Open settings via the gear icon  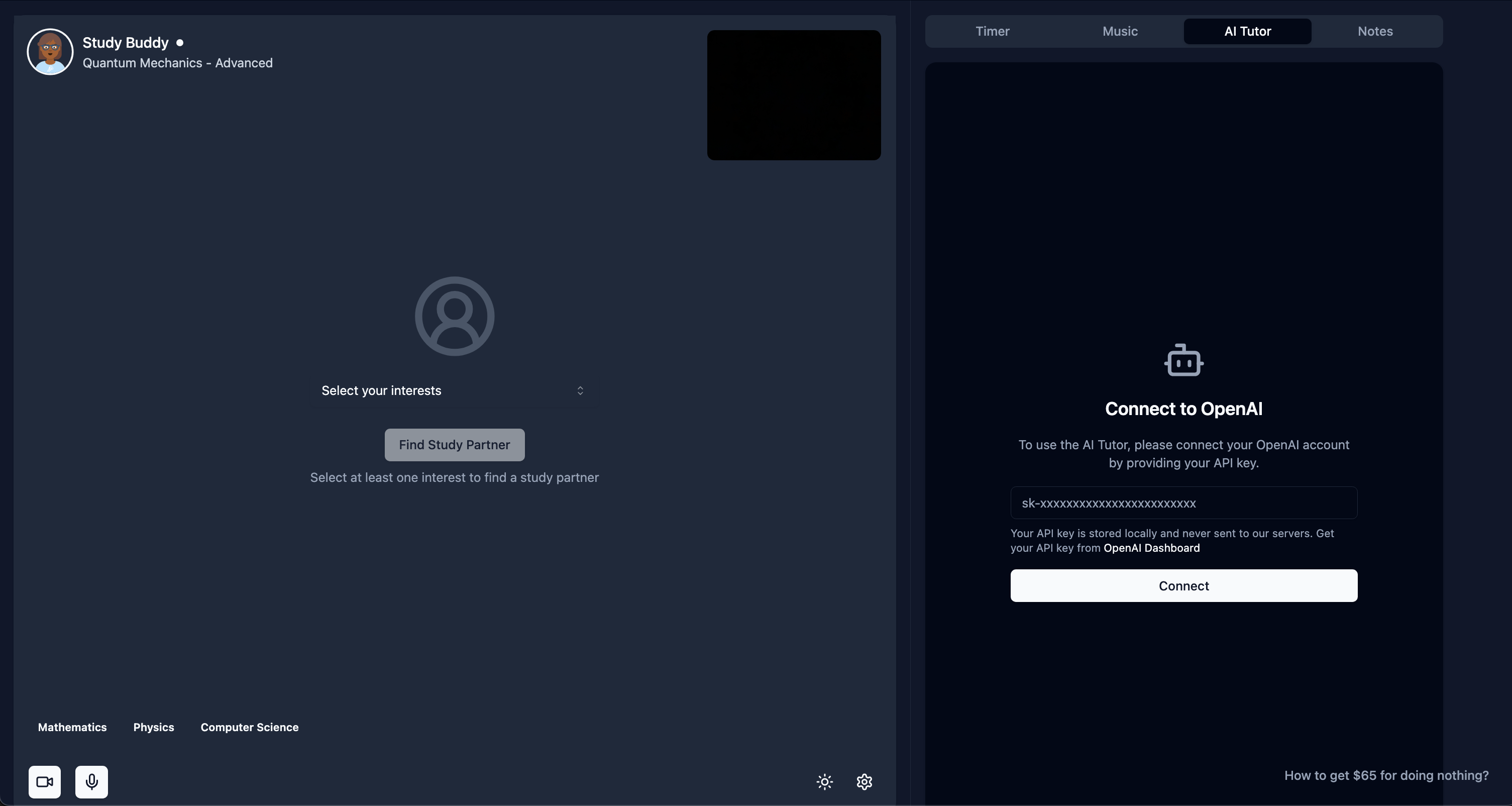click(864, 781)
